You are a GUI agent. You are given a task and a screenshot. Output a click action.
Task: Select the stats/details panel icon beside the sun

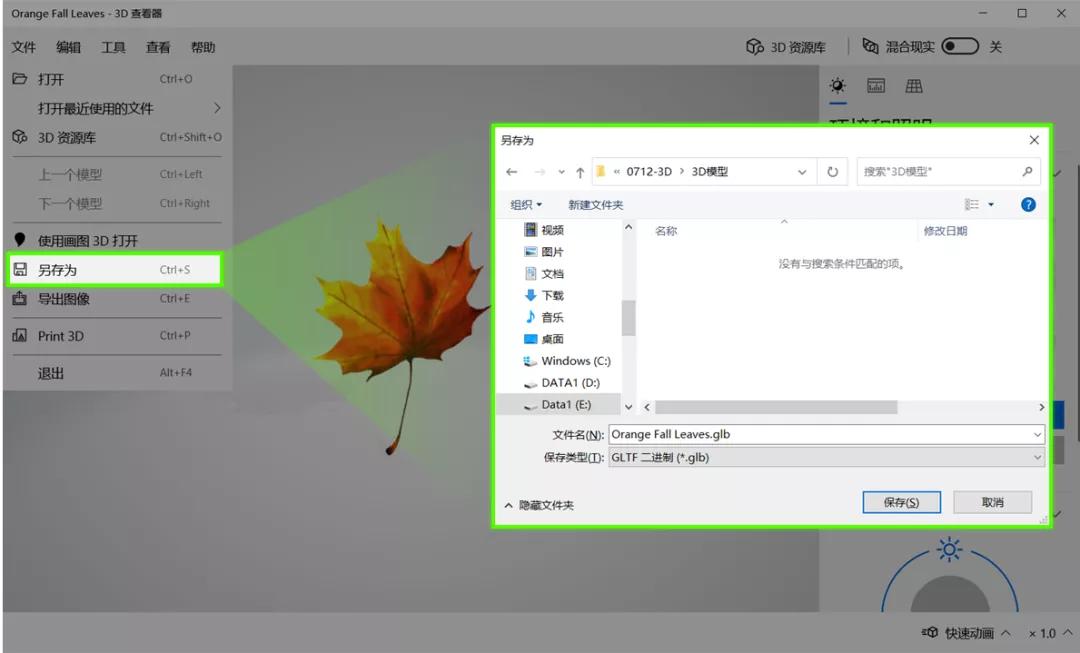point(875,85)
